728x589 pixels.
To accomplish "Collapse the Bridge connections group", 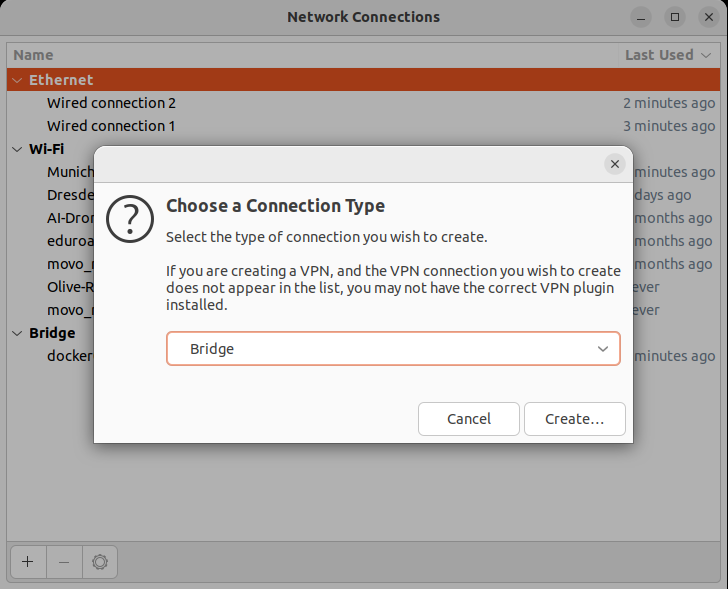I will [x=17, y=333].
